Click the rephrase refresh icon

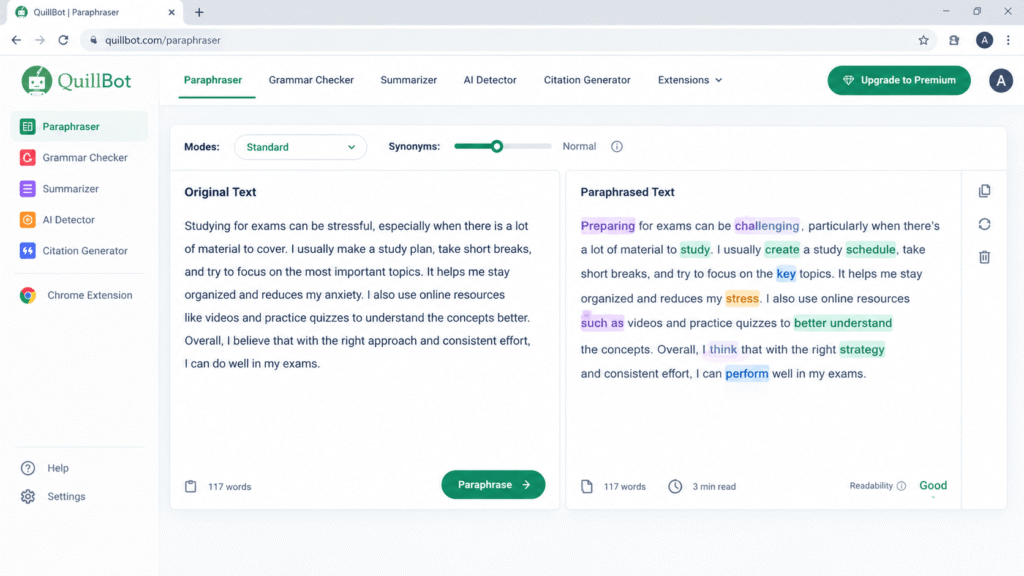984,224
